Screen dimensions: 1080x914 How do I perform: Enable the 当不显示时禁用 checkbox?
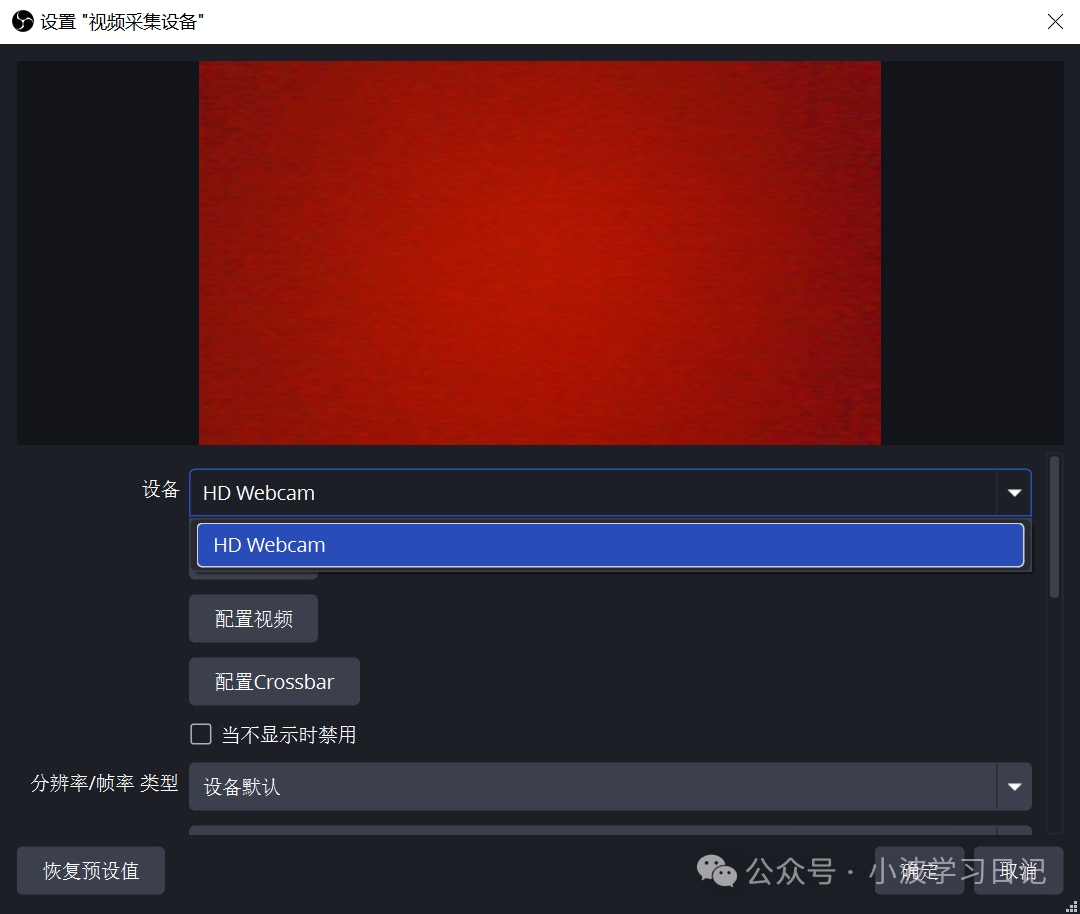point(200,733)
